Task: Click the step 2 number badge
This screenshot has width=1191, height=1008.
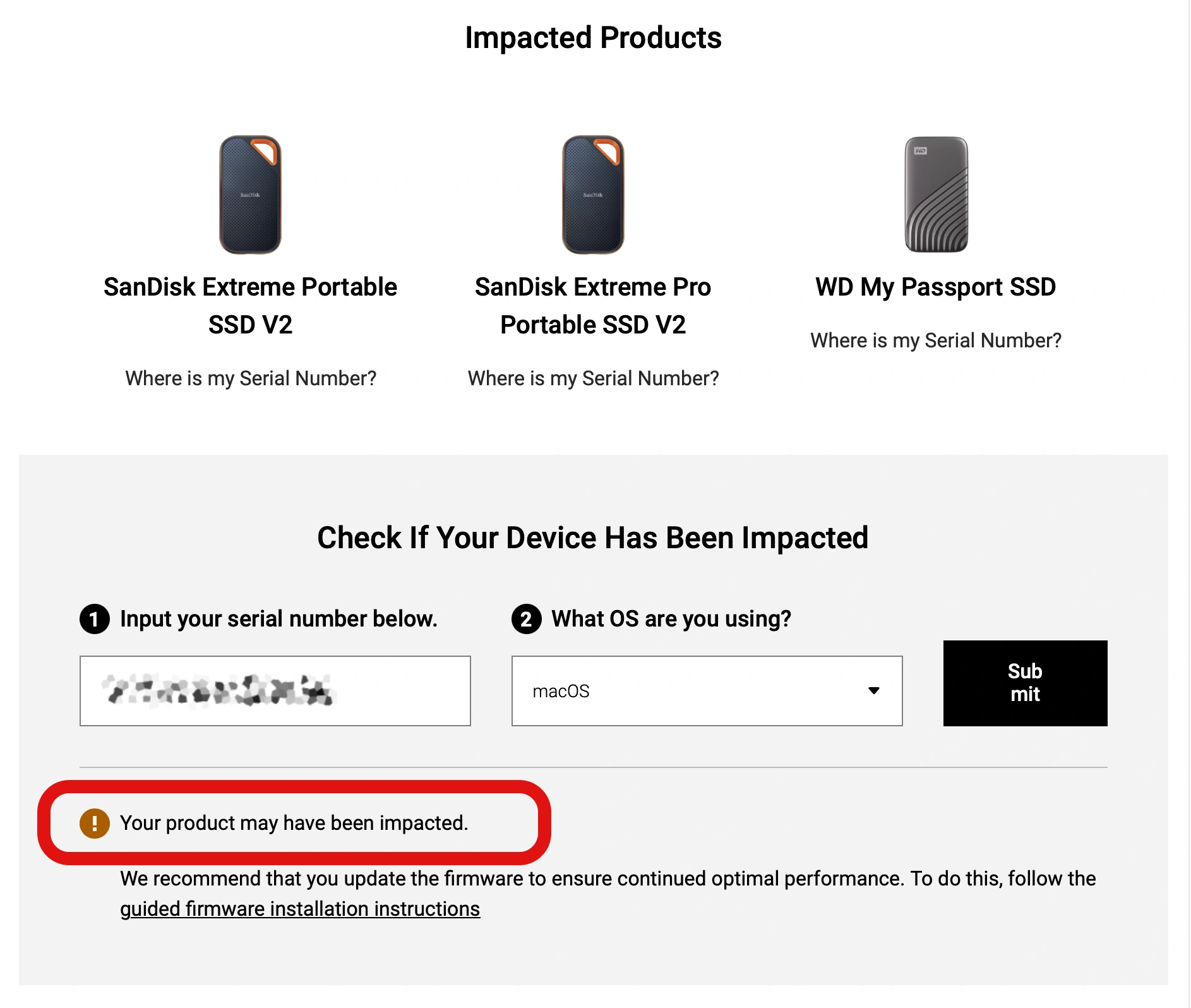Action: tap(526, 619)
